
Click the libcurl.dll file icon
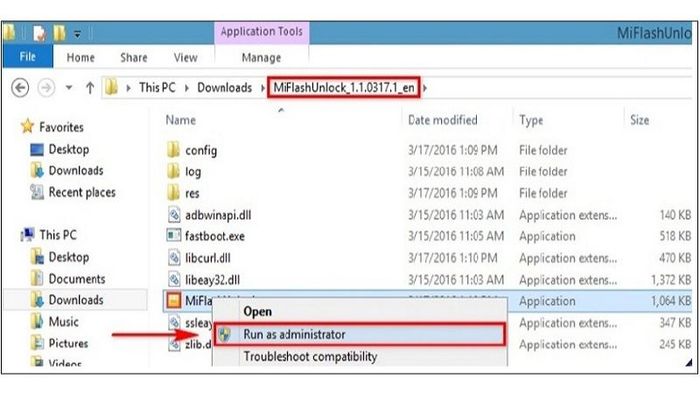(x=174, y=257)
